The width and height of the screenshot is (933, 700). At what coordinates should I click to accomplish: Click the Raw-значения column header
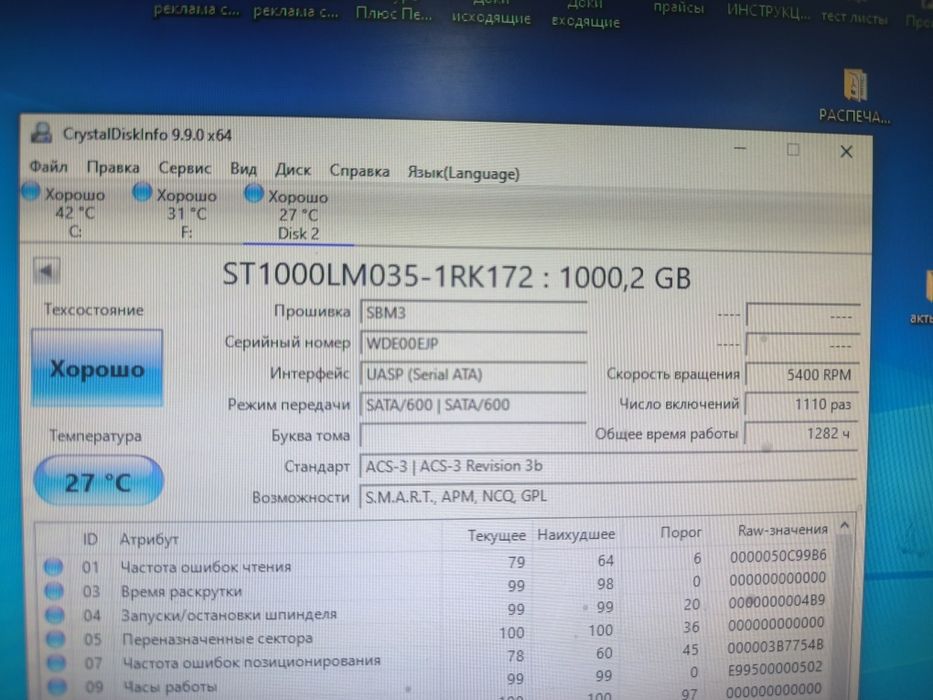click(782, 530)
